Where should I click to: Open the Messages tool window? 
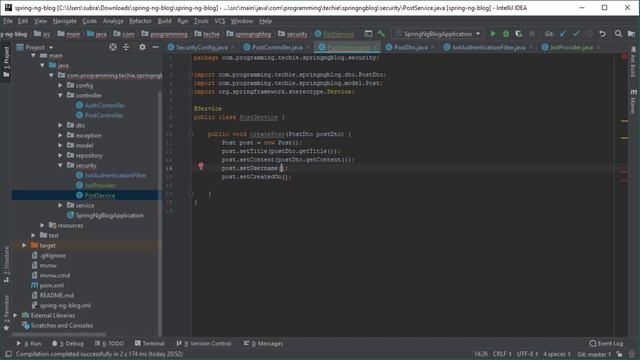[263, 344]
